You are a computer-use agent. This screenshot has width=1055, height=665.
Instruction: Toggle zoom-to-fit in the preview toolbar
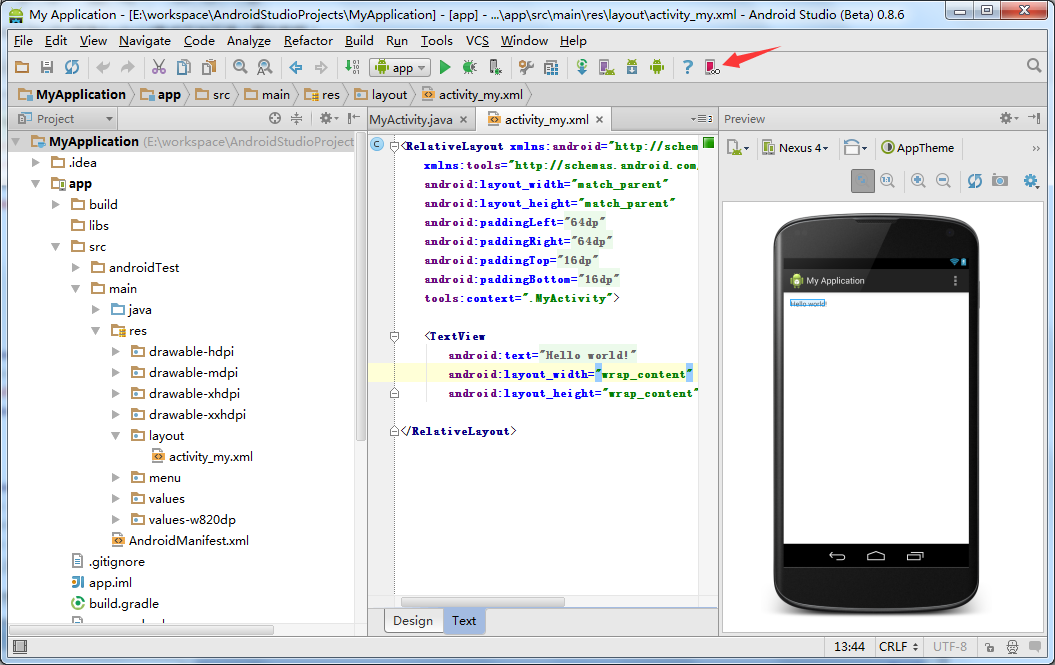[863, 180]
